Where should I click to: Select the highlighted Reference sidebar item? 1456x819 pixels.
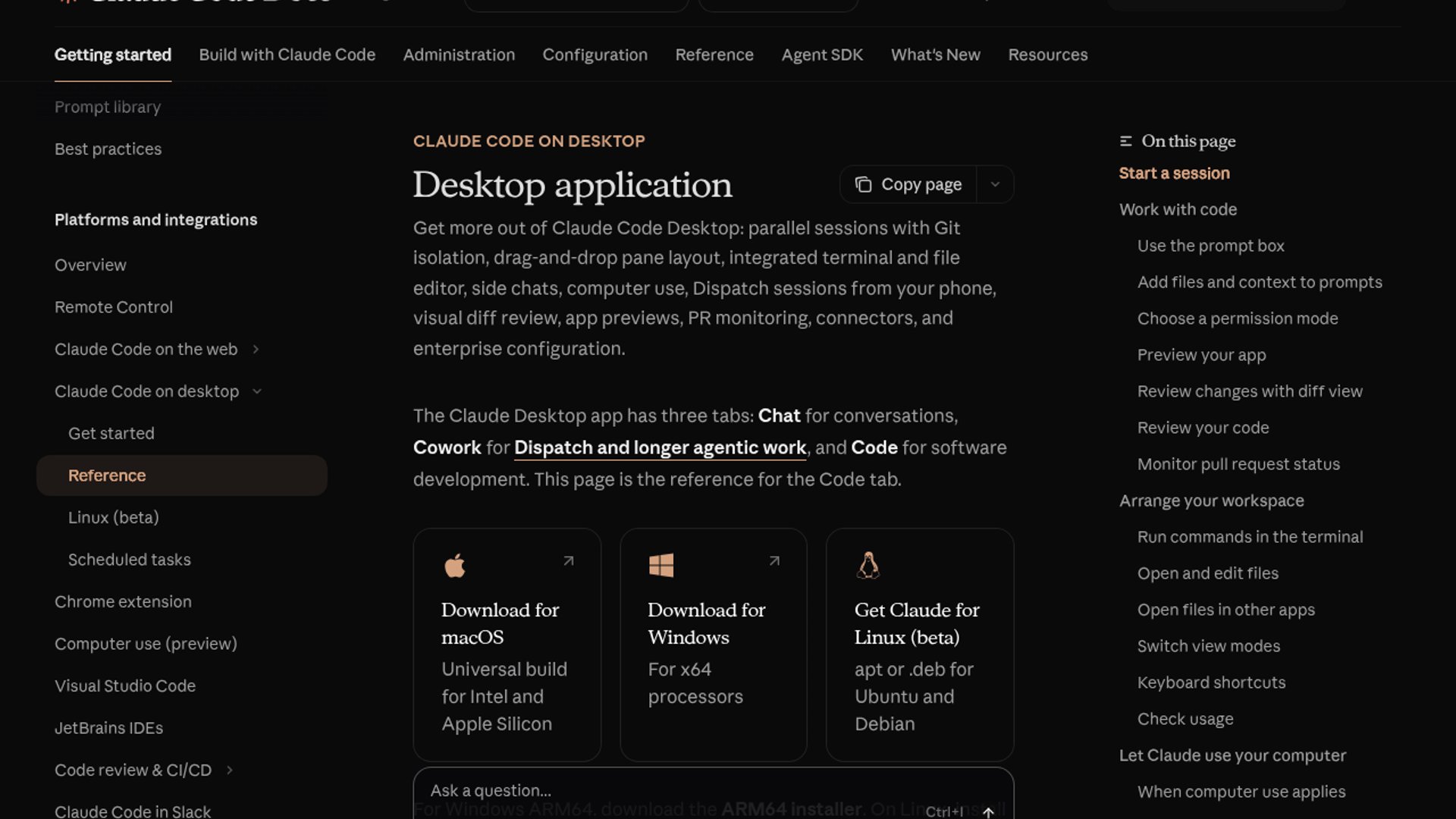pos(182,475)
